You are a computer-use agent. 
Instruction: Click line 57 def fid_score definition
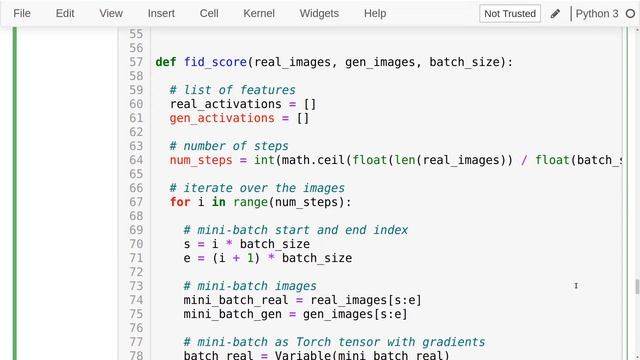[334, 62]
